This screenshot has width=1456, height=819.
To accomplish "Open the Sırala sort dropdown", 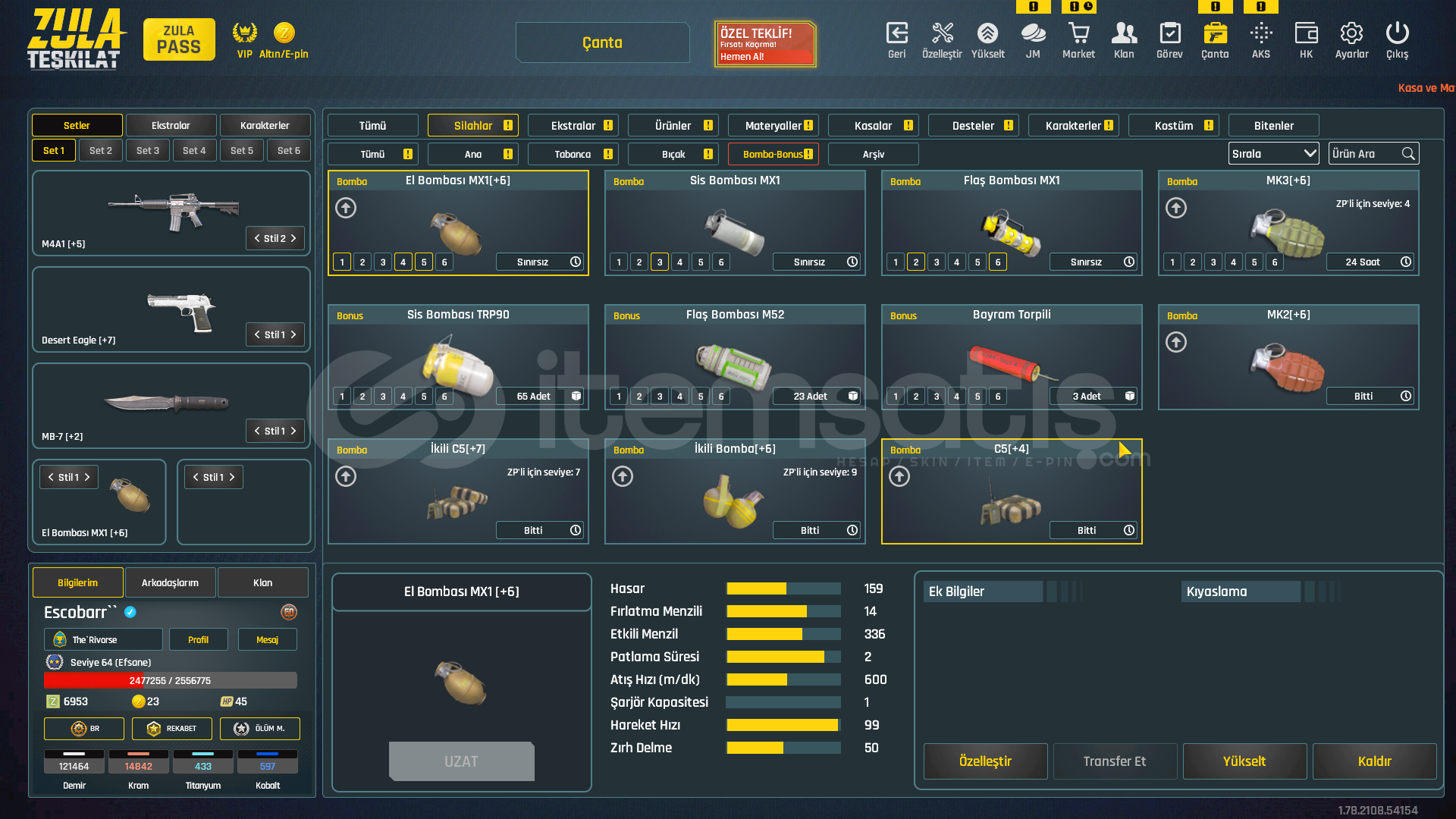I will click(x=1274, y=153).
